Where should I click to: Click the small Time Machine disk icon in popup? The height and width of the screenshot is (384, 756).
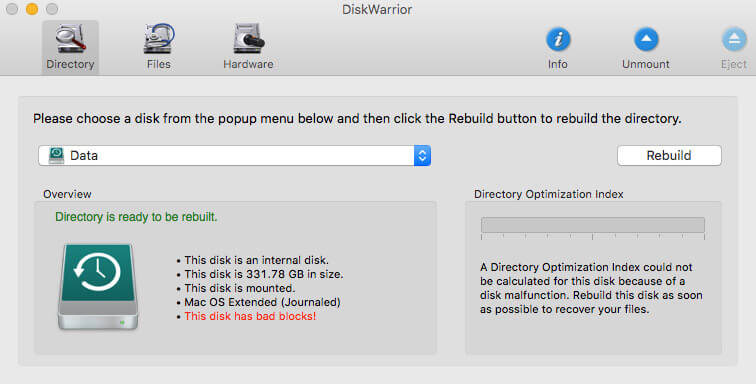56,155
